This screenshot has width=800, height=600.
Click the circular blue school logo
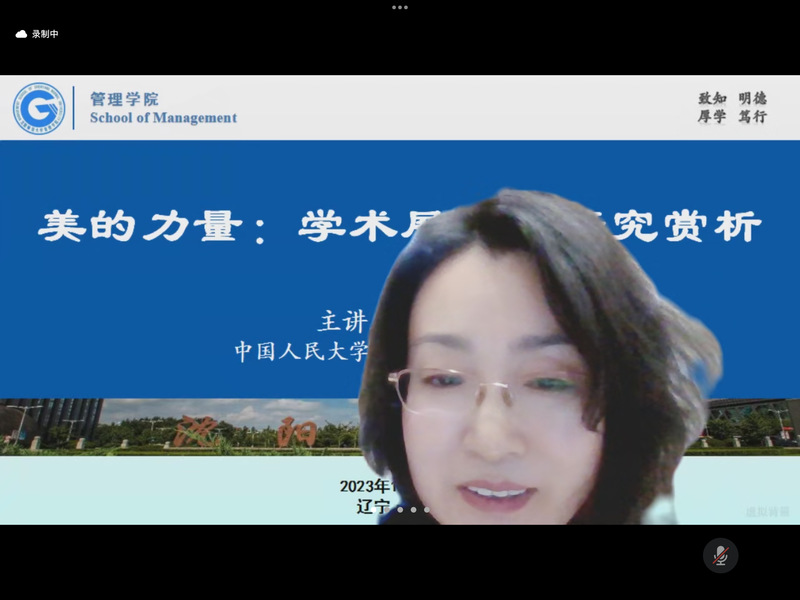click(37, 108)
